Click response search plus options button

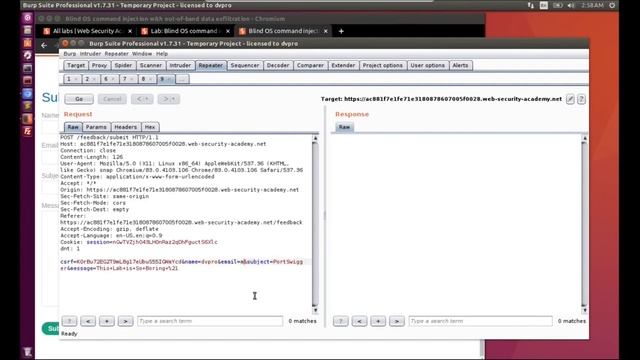[378, 321]
